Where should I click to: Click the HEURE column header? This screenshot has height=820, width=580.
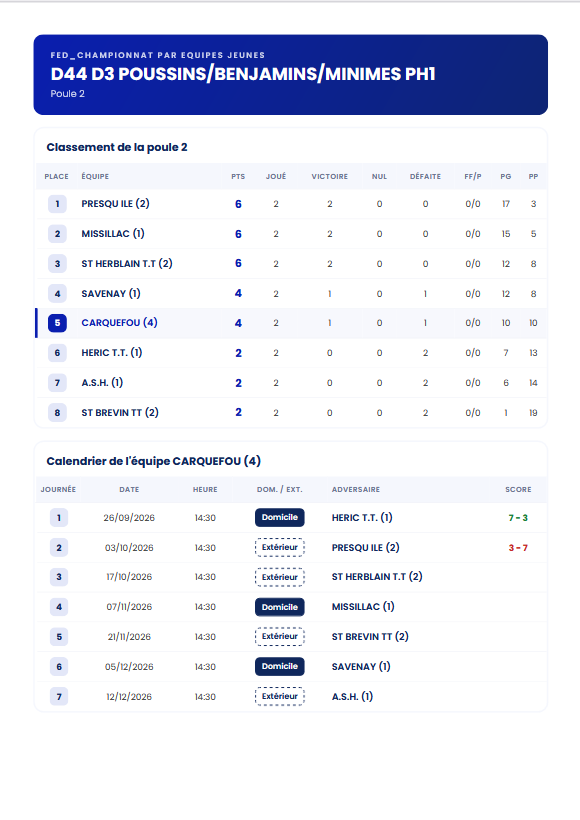click(x=205, y=489)
